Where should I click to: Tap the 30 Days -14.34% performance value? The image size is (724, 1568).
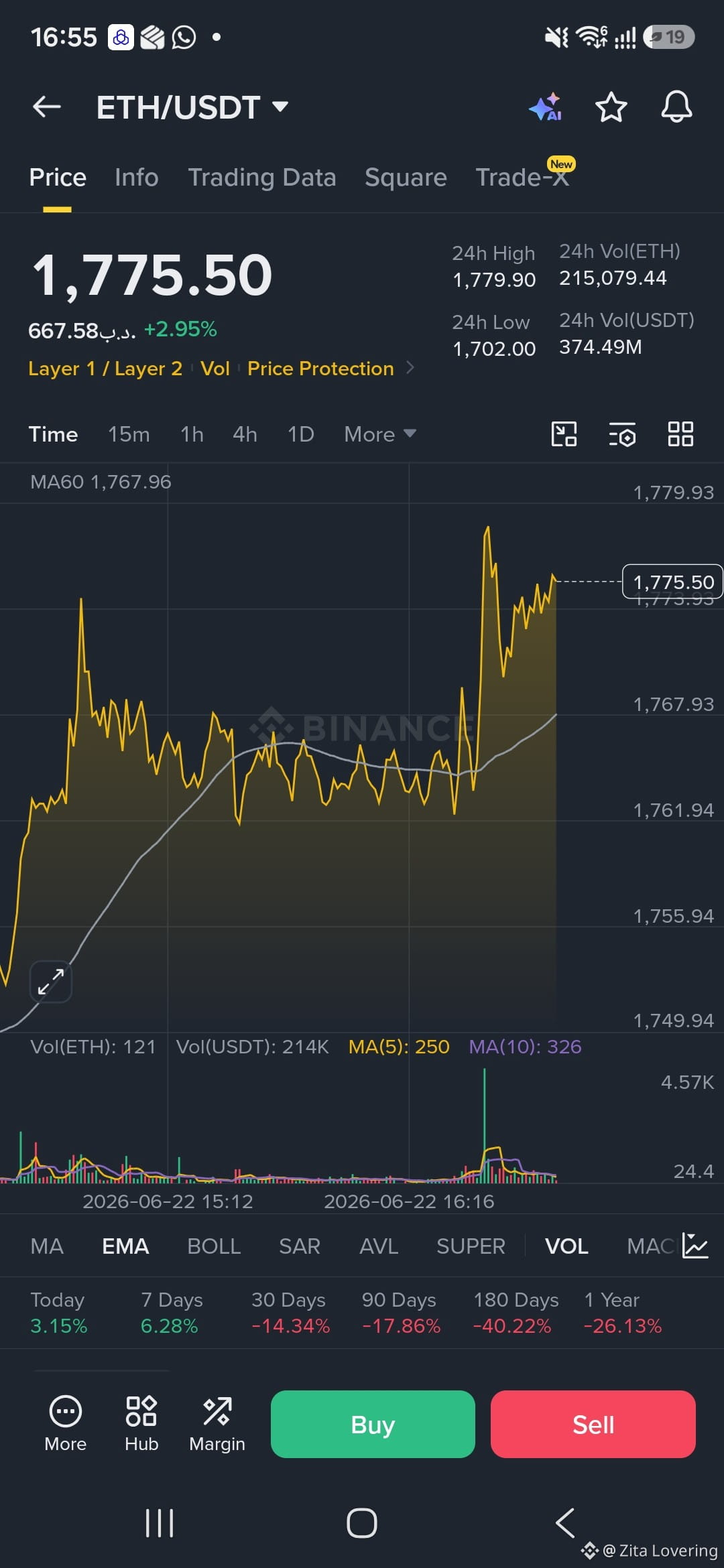pos(291,1326)
